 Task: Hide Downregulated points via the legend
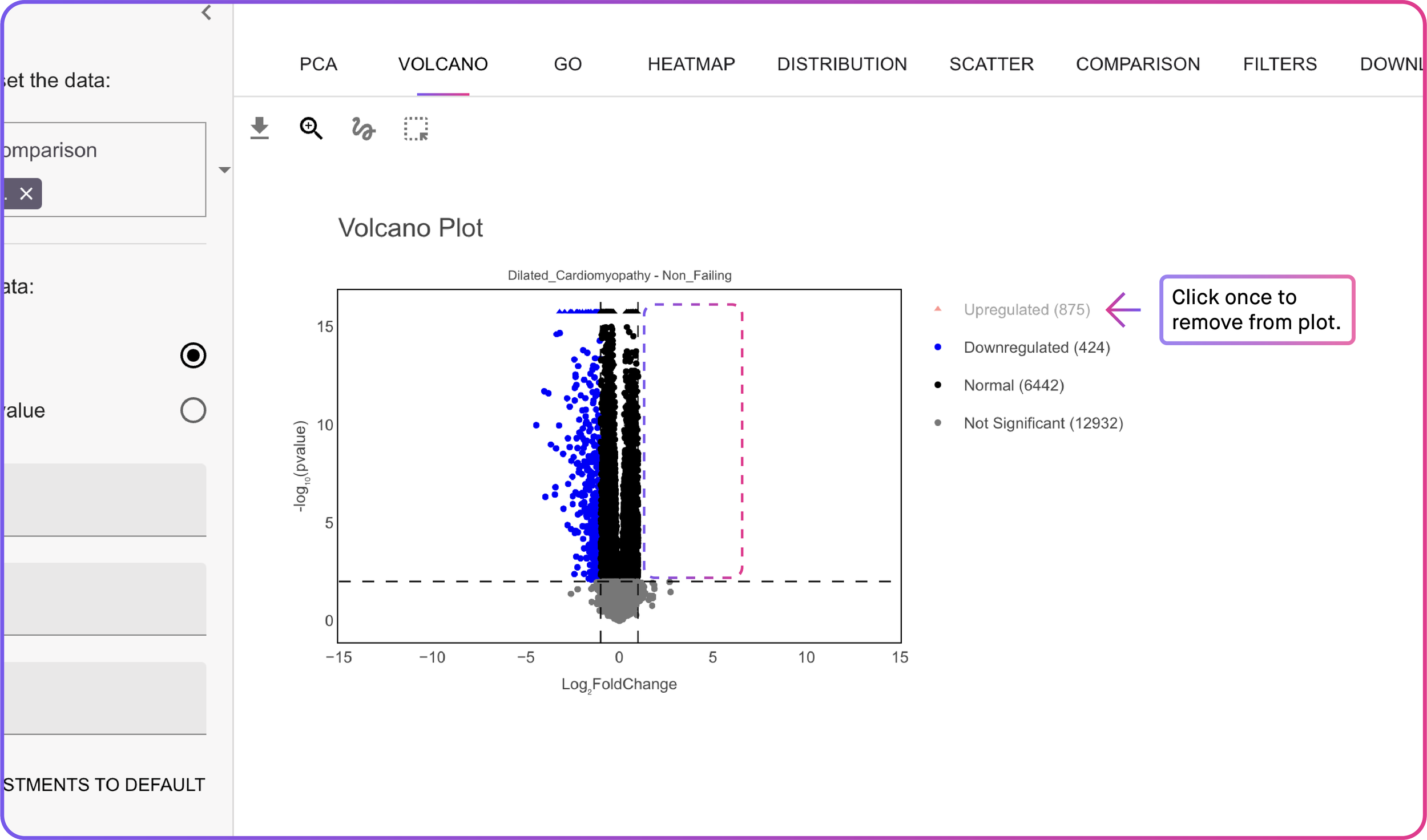click(x=1037, y=347)
